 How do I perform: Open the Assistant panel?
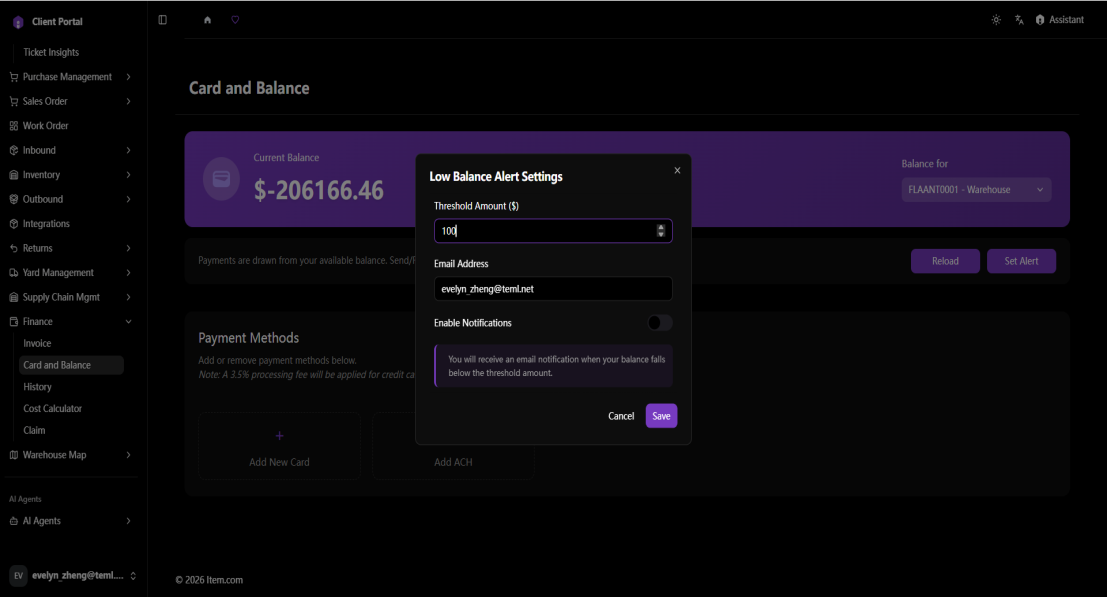(x=1060, y=20)
